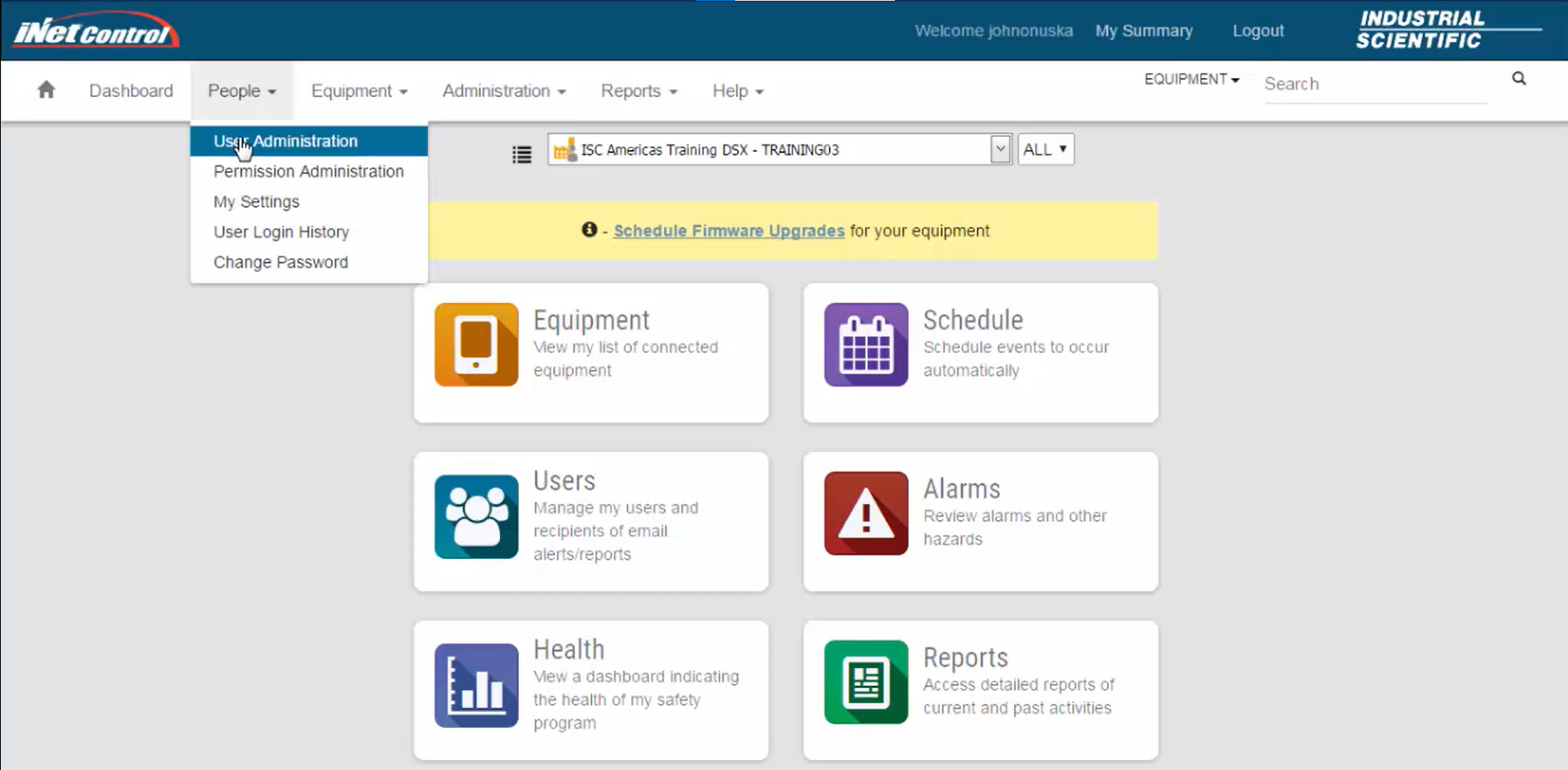Screen dimensions: 1568x770
Task: Open the ALL filter dropdown
Action: pos(1045,149)
